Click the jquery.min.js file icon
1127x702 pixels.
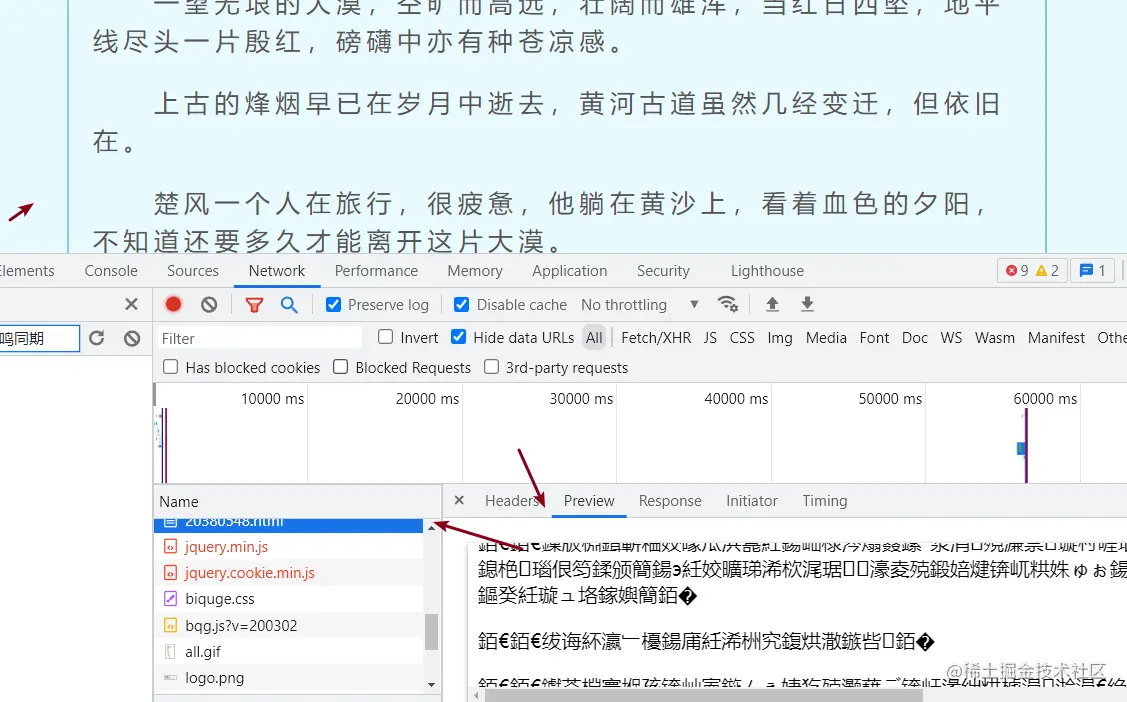coord(170,547)
